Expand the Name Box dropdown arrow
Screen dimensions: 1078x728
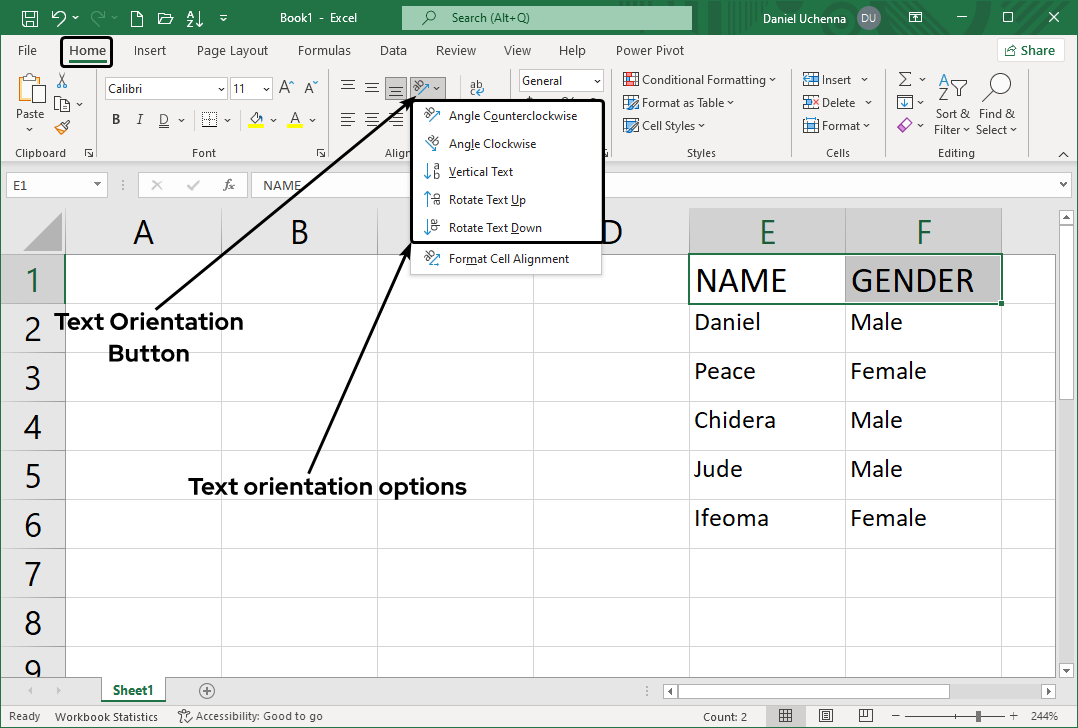coord(96,184)
